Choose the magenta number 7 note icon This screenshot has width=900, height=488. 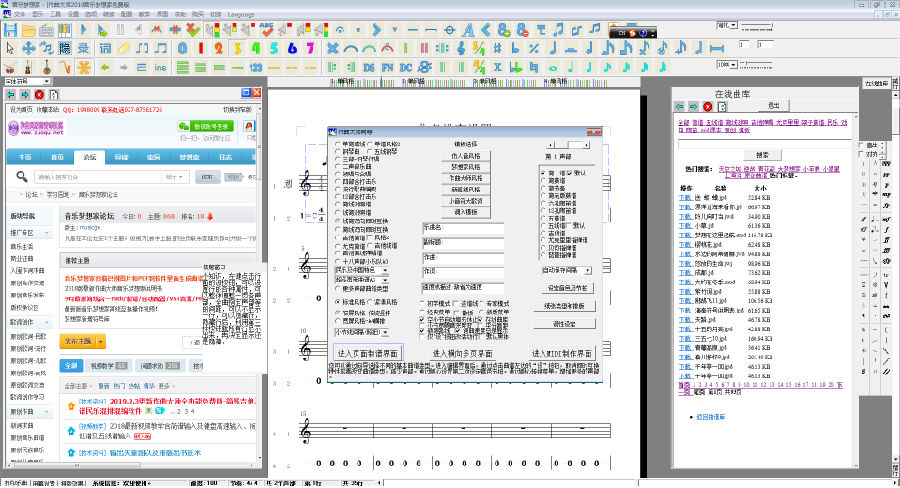point(311,48)
